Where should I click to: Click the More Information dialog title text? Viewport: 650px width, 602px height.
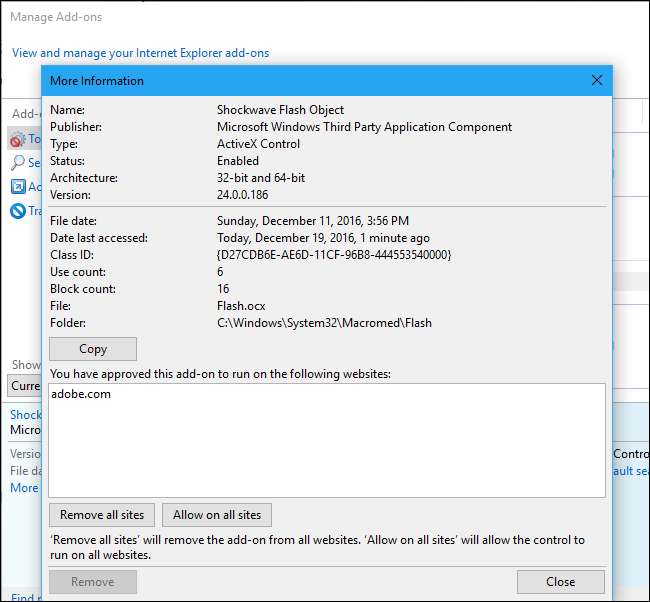click(x=97, y=81)
